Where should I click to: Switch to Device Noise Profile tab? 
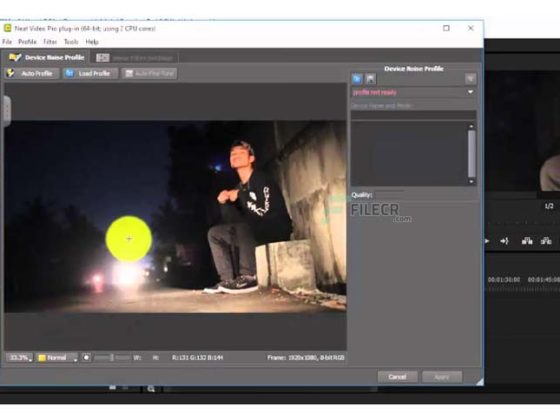click(46, 57)
